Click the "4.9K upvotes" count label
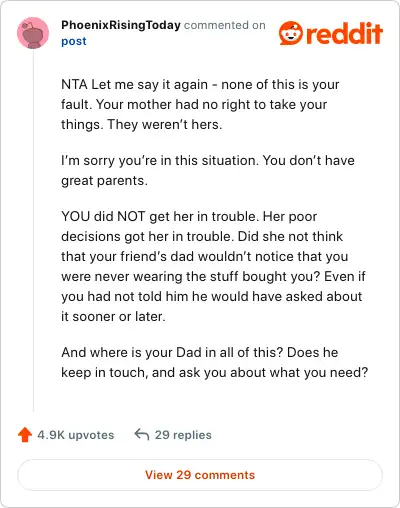The image size is (400, 508). 76,435
